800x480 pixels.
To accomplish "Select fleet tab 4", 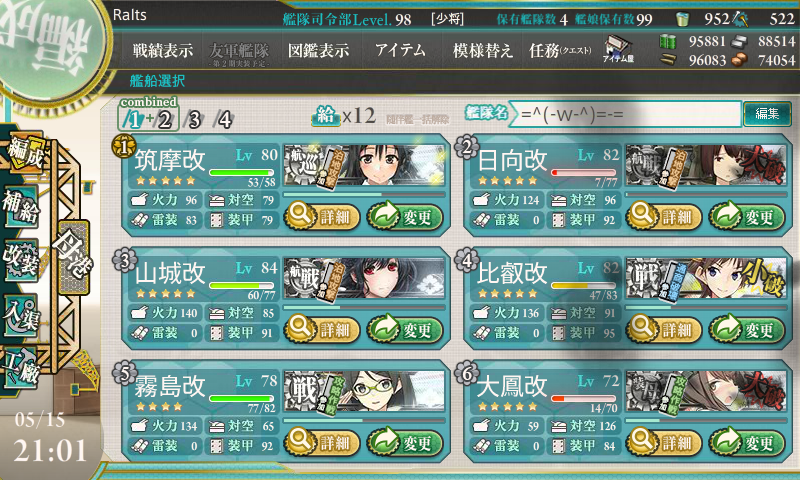I will coord(224,120).
